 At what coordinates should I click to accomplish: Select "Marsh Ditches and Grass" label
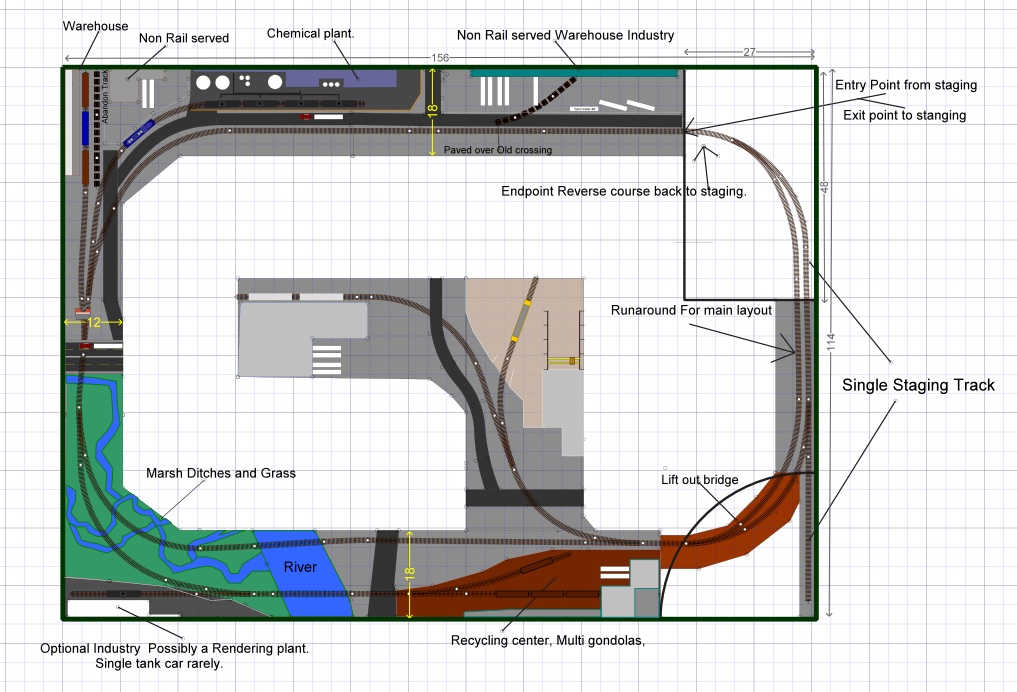tap(221, 473)
